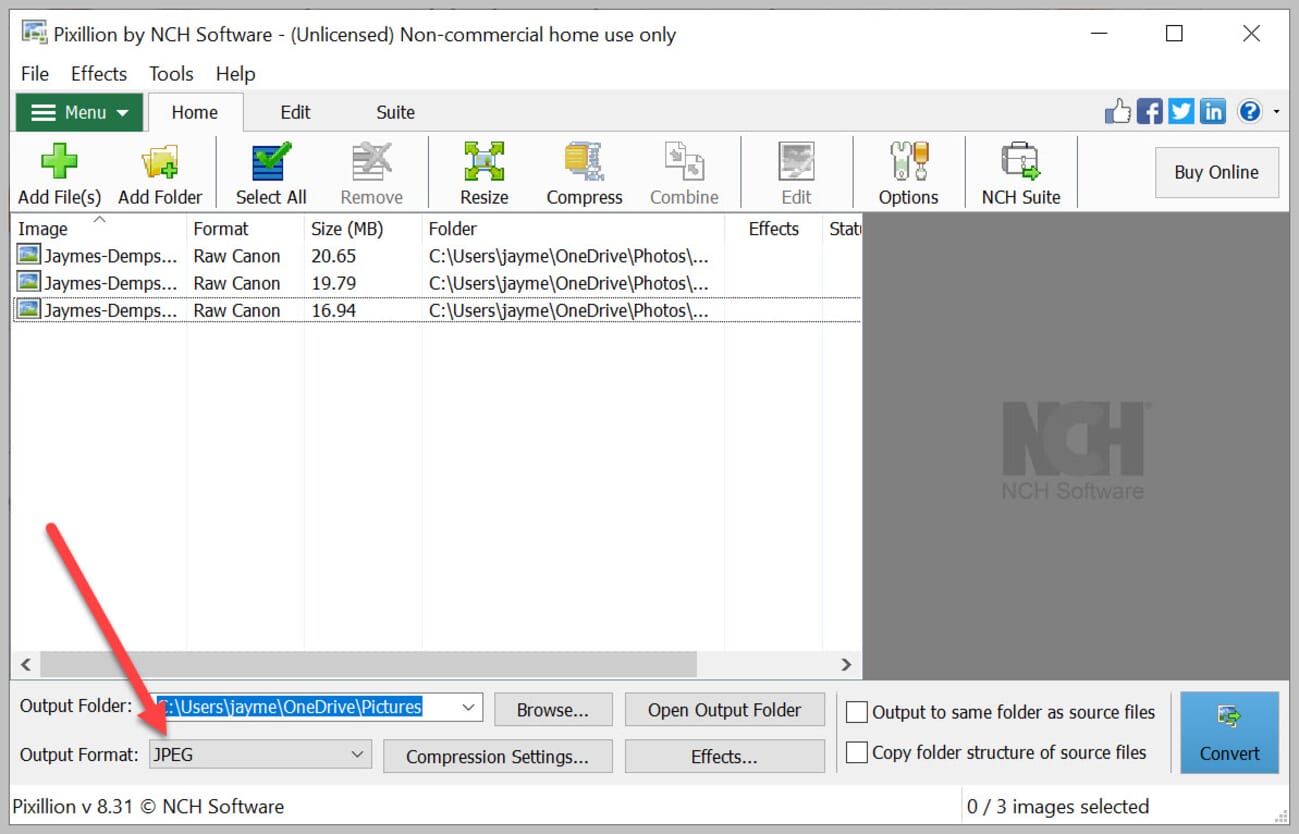Expand the Output Format JPEG dropdown
This screenshot has height=834, width=1299.
click(357, 755)
